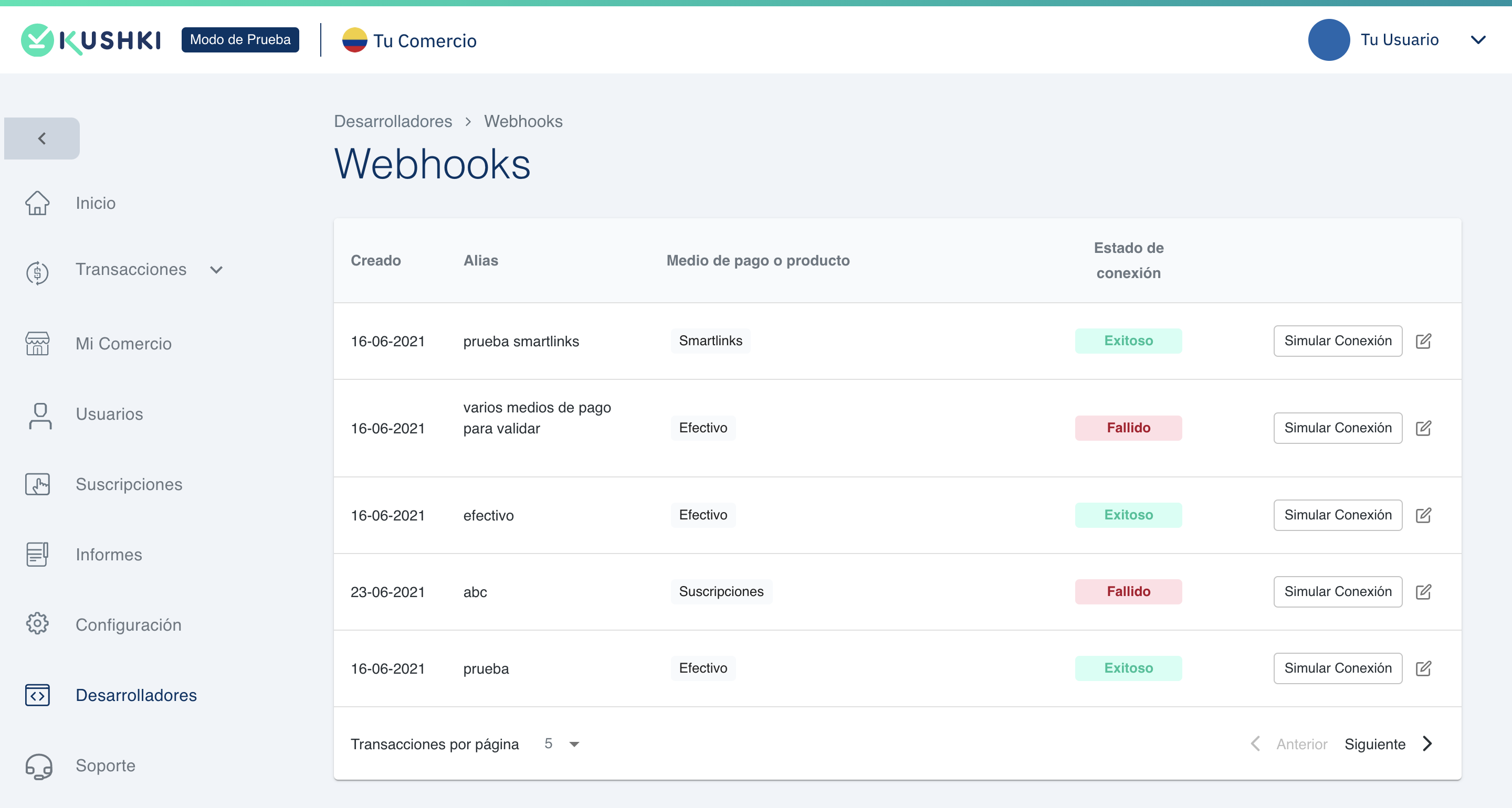
Task: Click edit icon for abc webhook
Action: point(1423,591)
